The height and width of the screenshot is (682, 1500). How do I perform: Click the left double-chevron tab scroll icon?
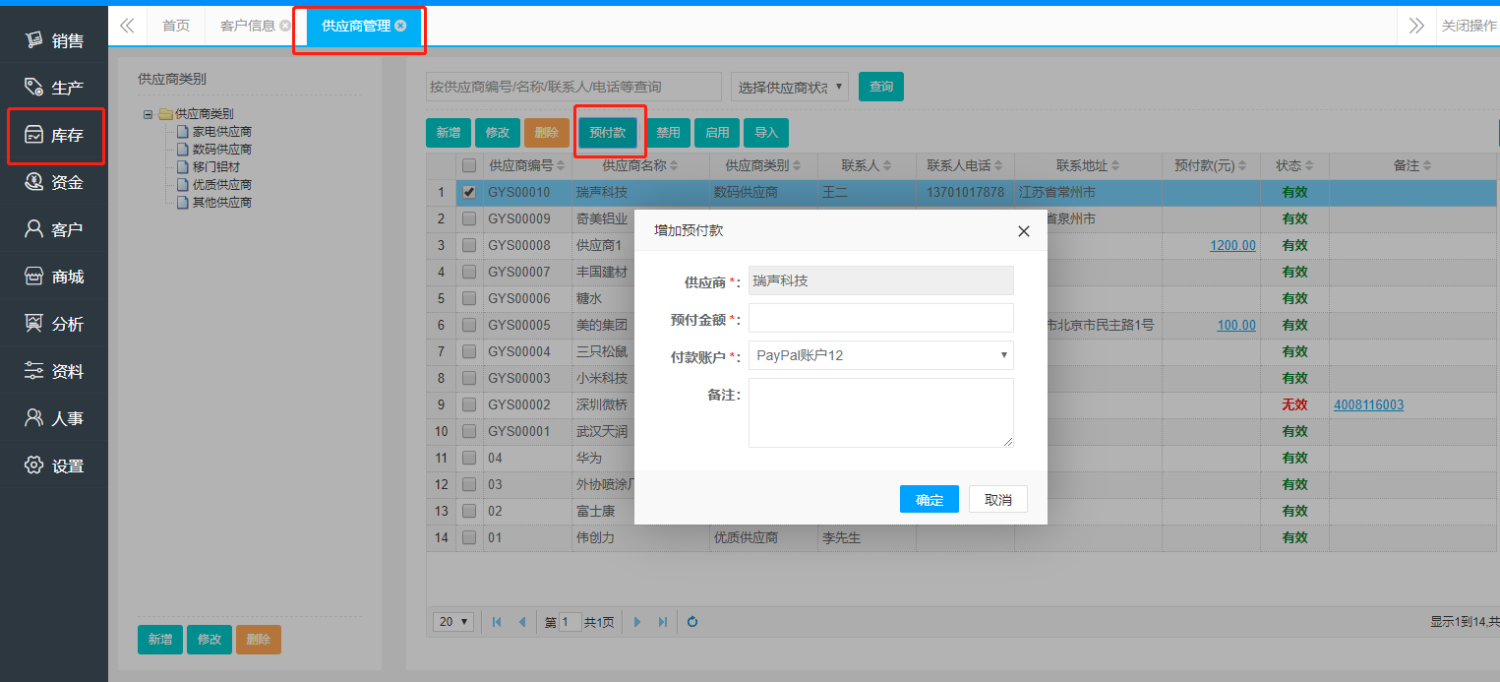[x=127, y=26]
